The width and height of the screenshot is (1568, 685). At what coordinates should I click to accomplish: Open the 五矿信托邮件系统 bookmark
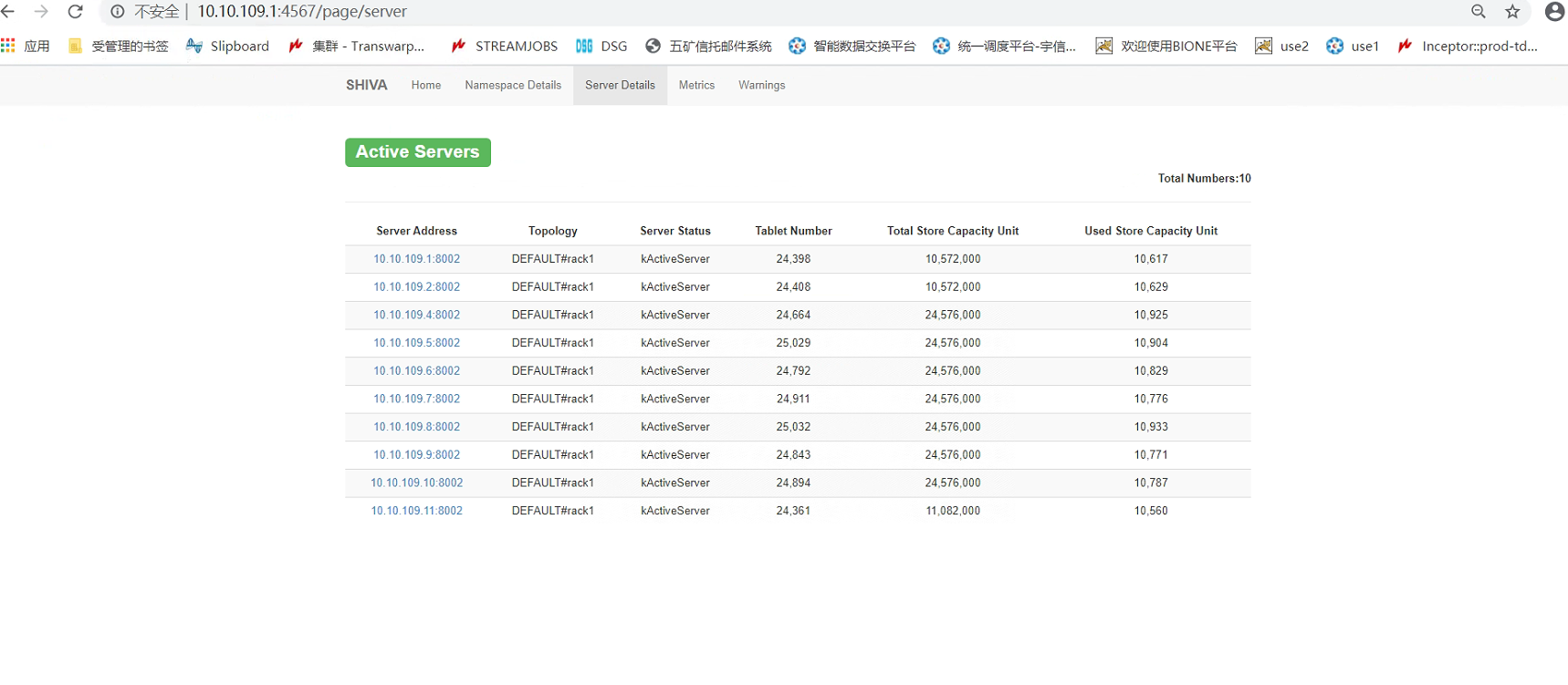tap(708, 46)
